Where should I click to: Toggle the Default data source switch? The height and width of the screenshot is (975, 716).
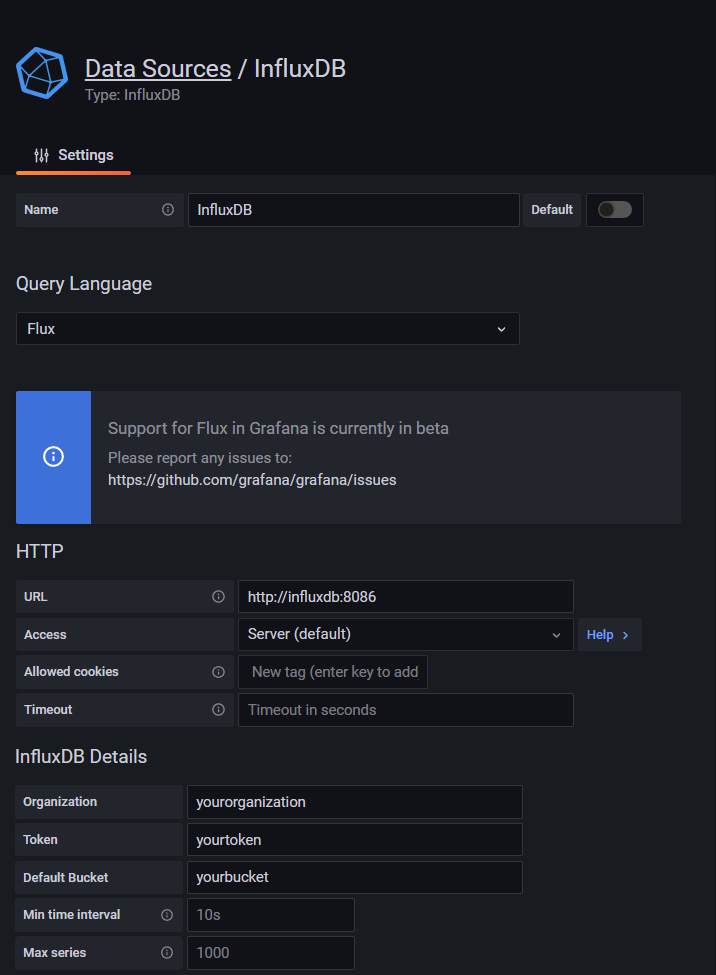(x=615, y=210)
